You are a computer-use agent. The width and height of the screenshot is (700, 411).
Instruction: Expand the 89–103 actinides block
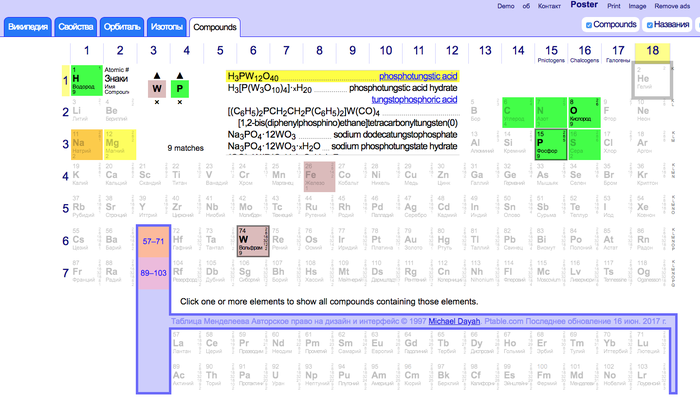click(152, 273)
